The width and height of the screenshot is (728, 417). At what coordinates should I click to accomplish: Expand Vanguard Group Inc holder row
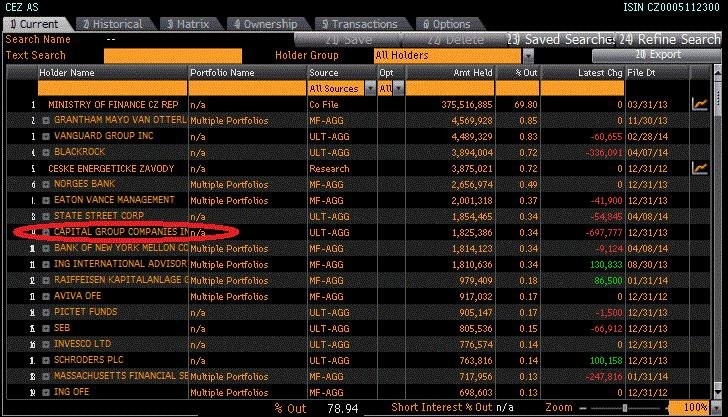[46, 137]
